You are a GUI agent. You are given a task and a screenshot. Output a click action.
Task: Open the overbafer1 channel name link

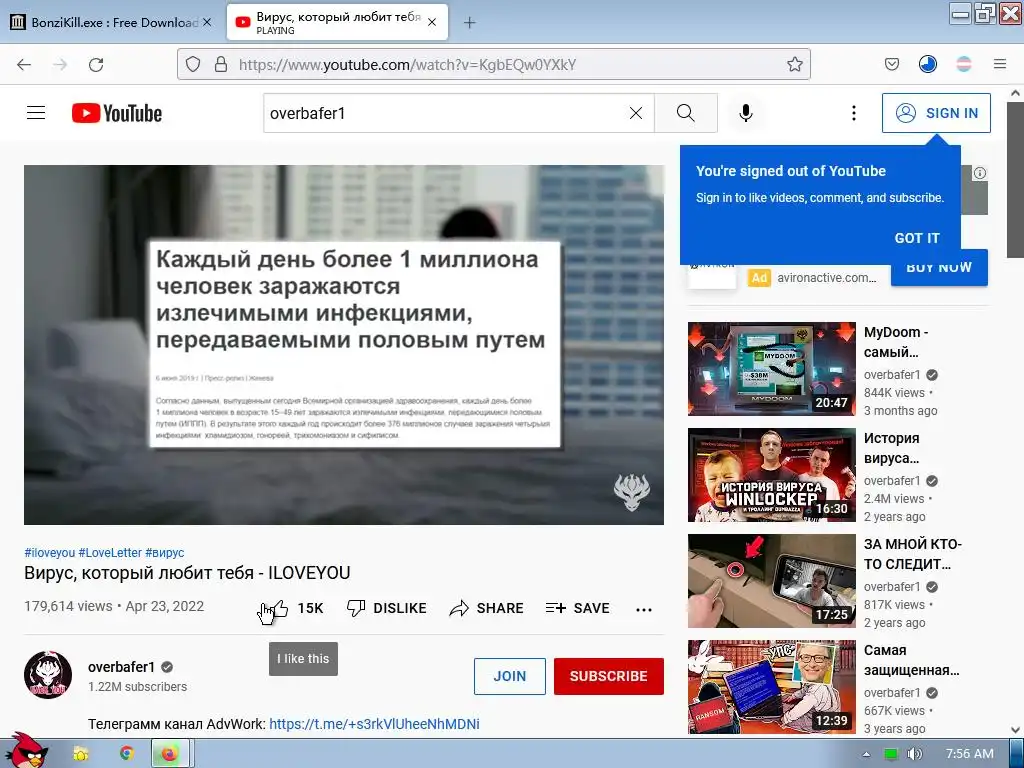coord(121,667)
